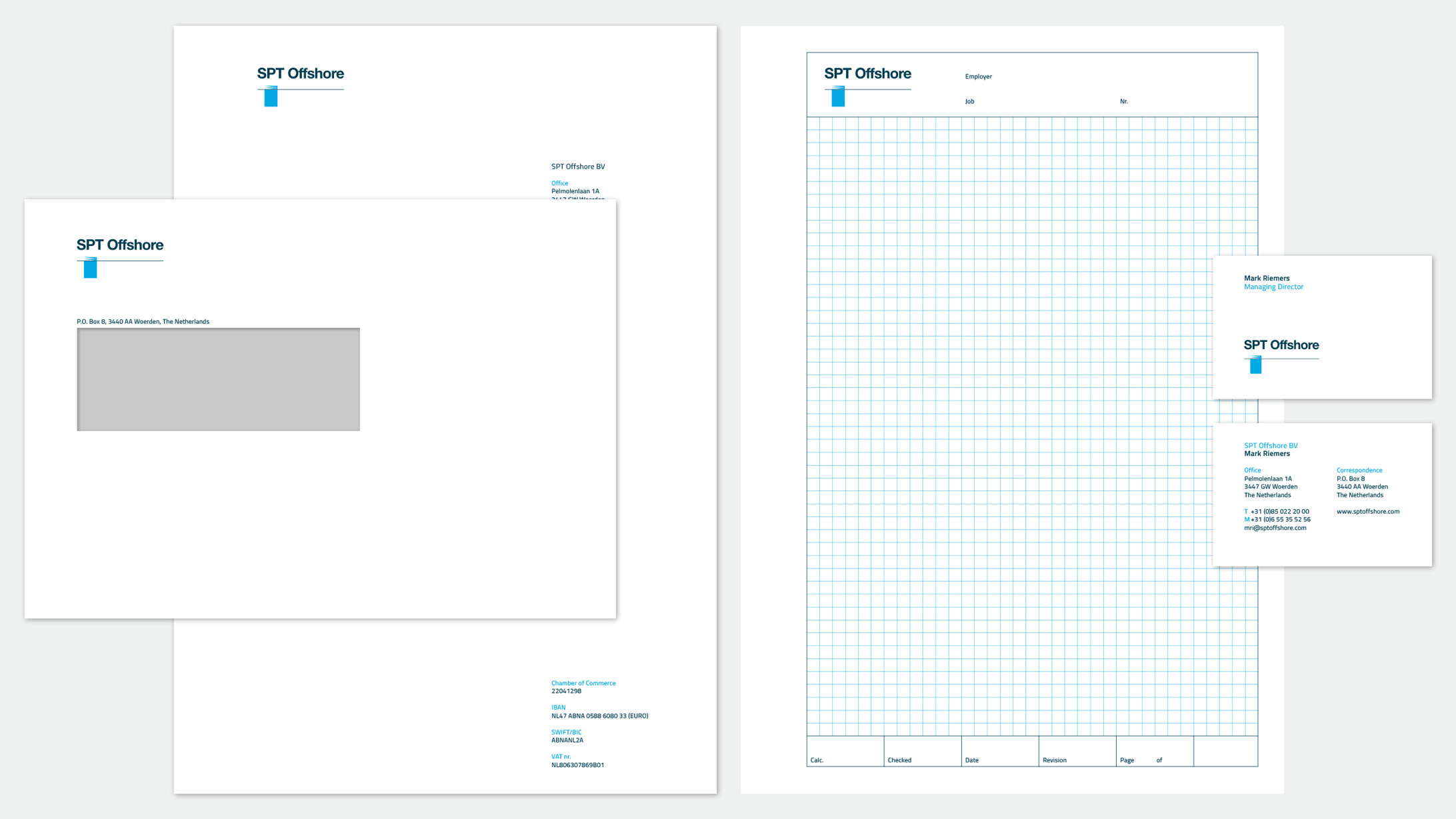Click the Nr. field on the notepad header
Screen dimensions: 1456x819
pos(1123,101)
